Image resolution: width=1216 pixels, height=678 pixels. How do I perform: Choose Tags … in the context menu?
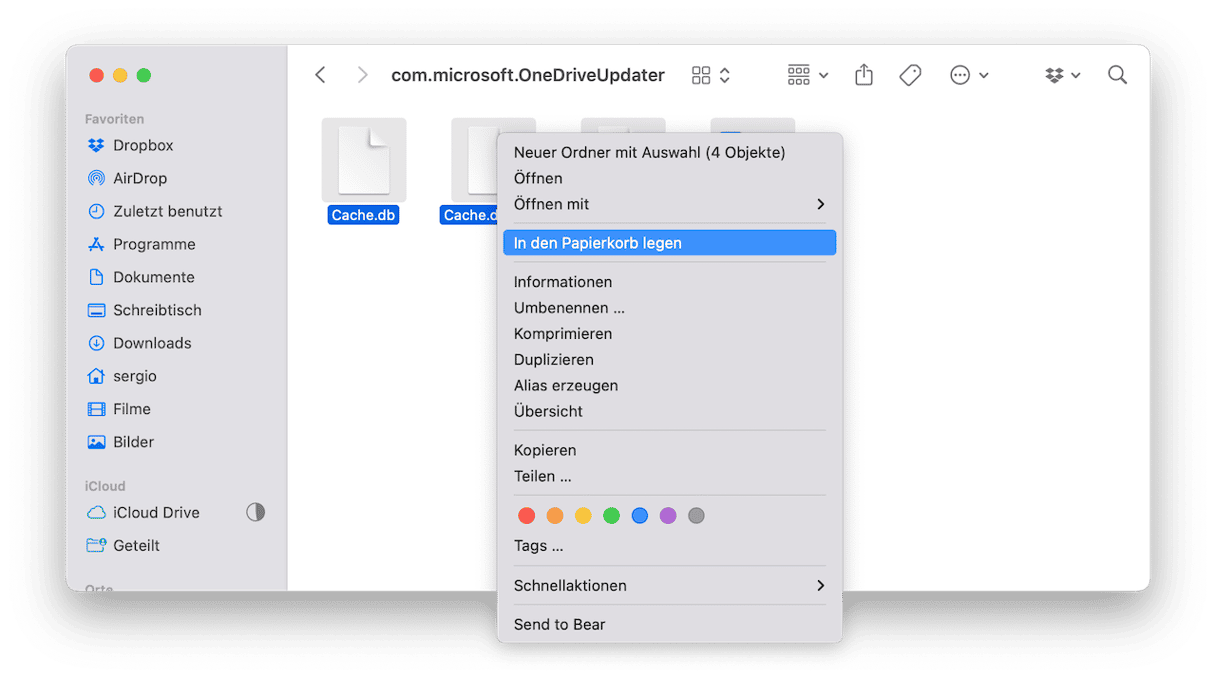pyautogui.click(x=670, y=546)
